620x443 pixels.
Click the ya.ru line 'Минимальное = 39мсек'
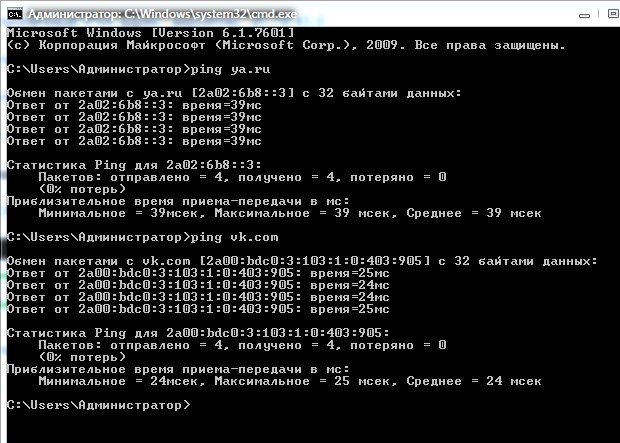click(x=290, y=213)
